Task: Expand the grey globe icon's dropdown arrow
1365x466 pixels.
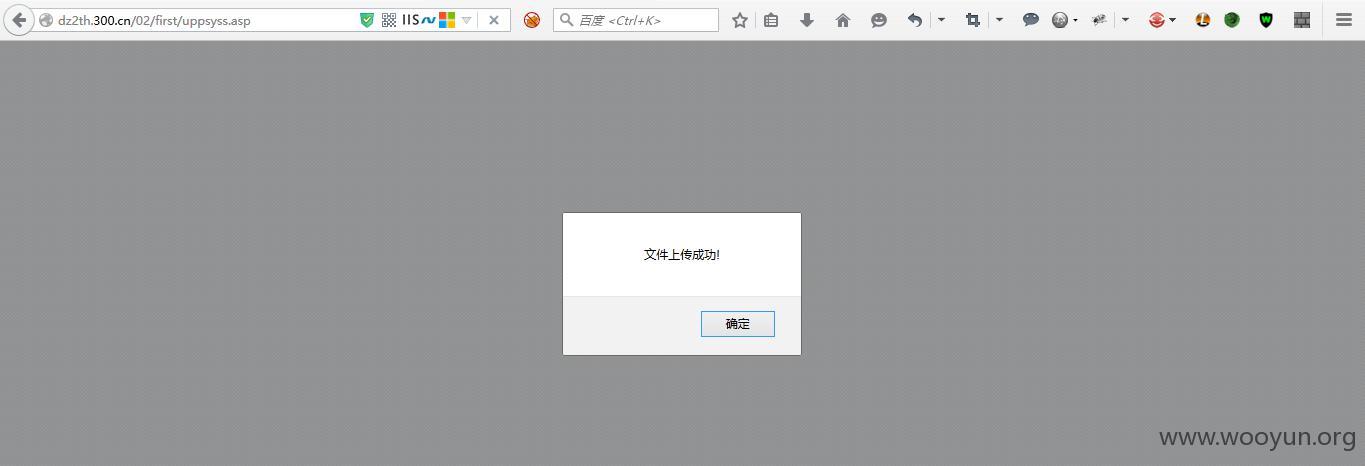Action: pyautogui.click(x=1075, y=20)
